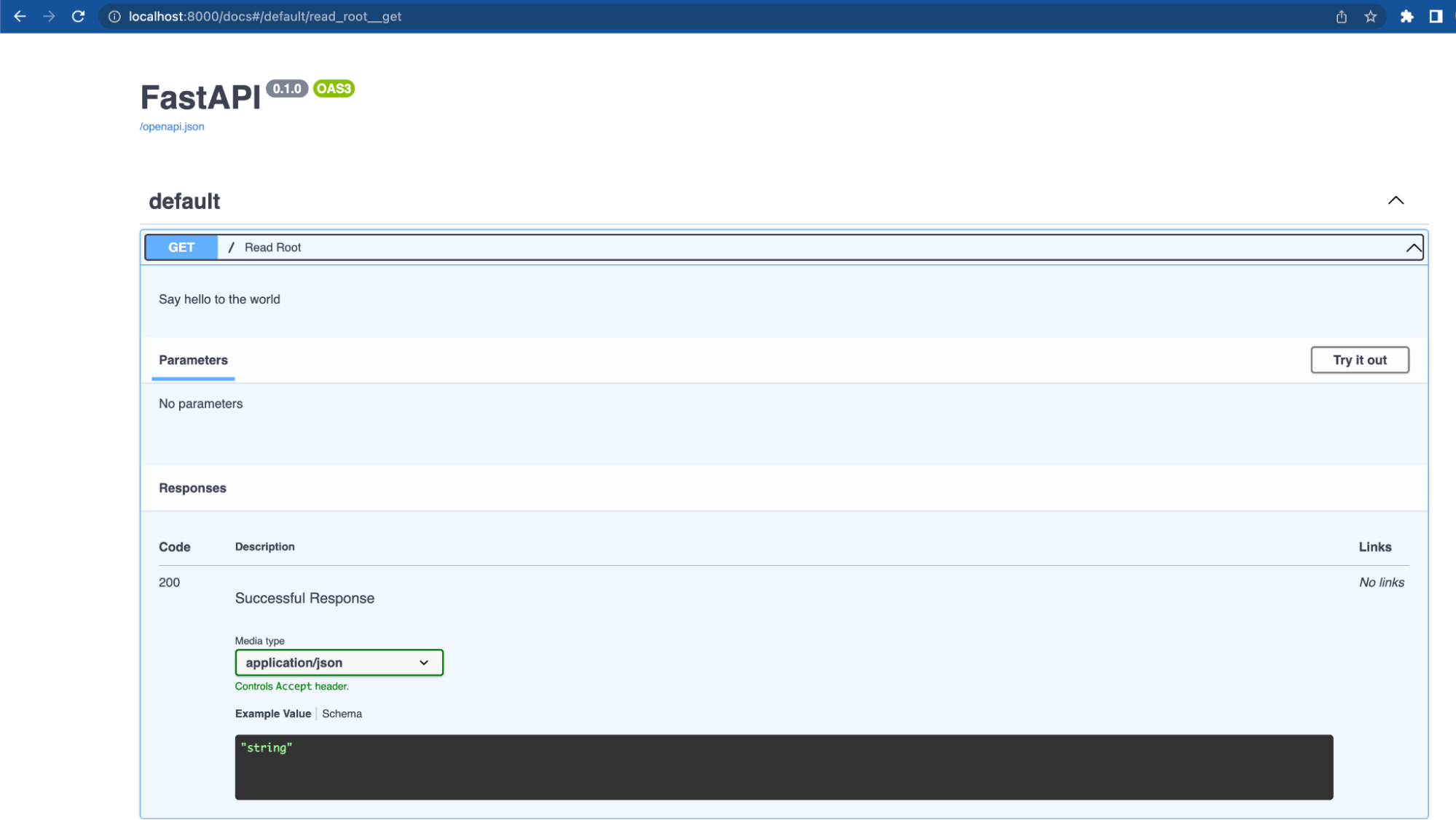Select the Example Value tab
The width and height of the screenshot is (1456, 820).
[x=272, y=714]
